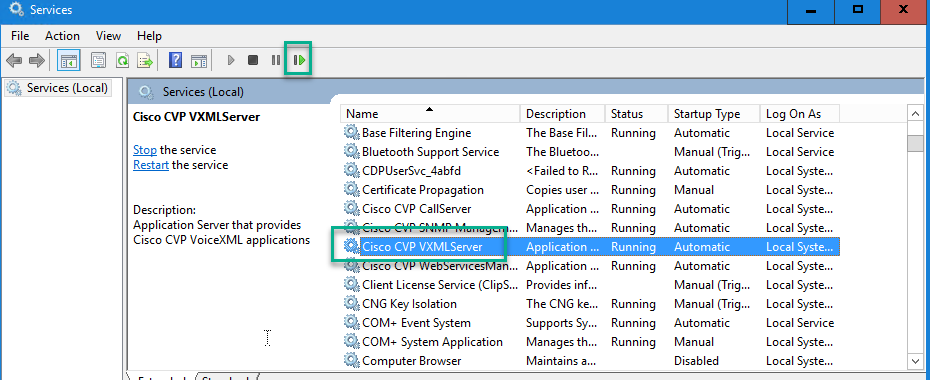930x380 pixels.
Task: Click the vertical scrollbar thumb
Action: pyautogui.click(x=916, y=143)
